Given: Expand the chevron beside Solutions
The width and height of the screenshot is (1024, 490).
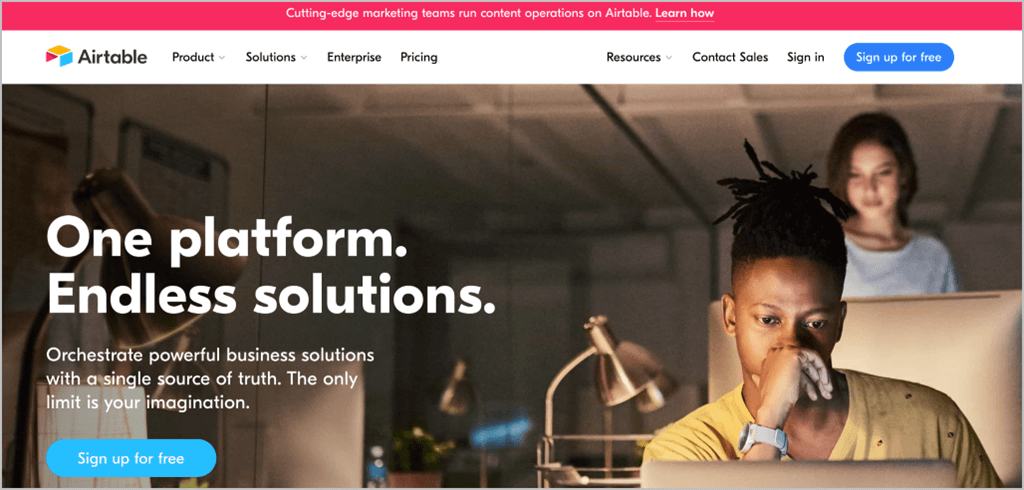Looking at the screenshot, I should [304, 57].
